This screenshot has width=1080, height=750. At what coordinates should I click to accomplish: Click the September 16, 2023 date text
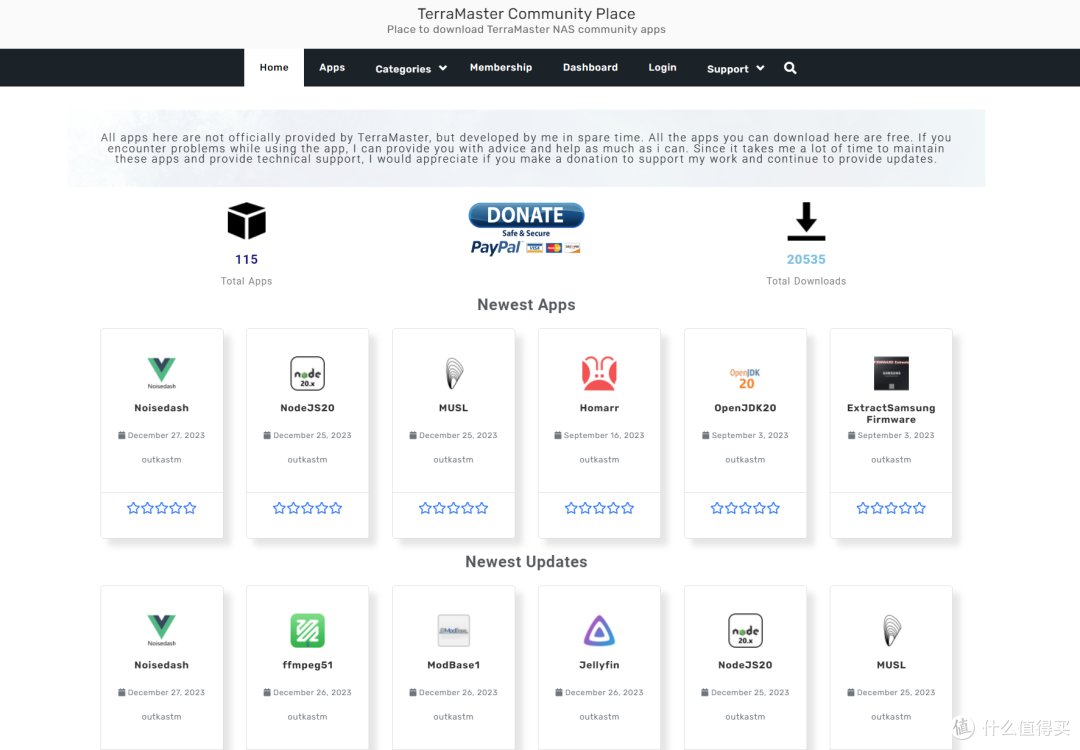(604, 435)
